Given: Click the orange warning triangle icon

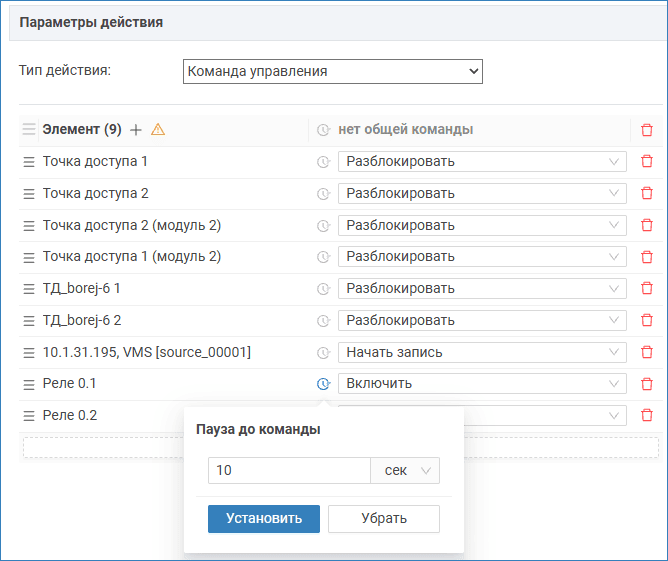Looking at the screenshot, I should click(x=158, y=129).
